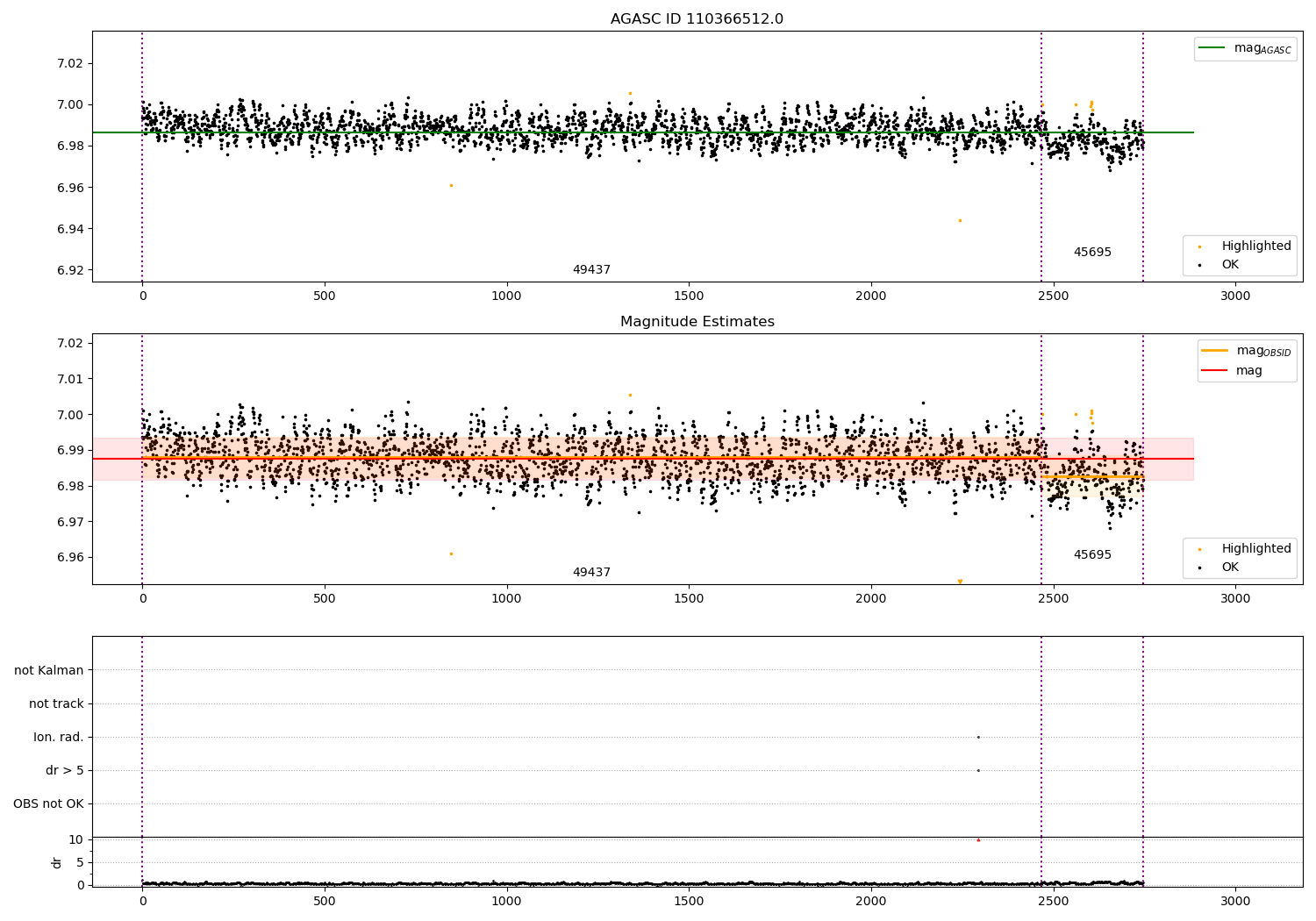The width and height of the screenshot is (1316, 921).
Task: Click x-axis tick '1500' under the top plot
Action: coord(689,296)
